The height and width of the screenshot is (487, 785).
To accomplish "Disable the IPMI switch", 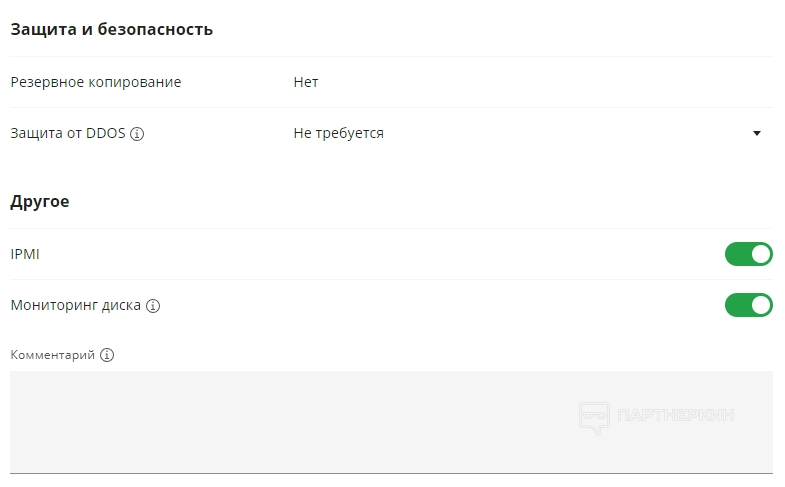I will pyautogui.click(x=748, y=254).
